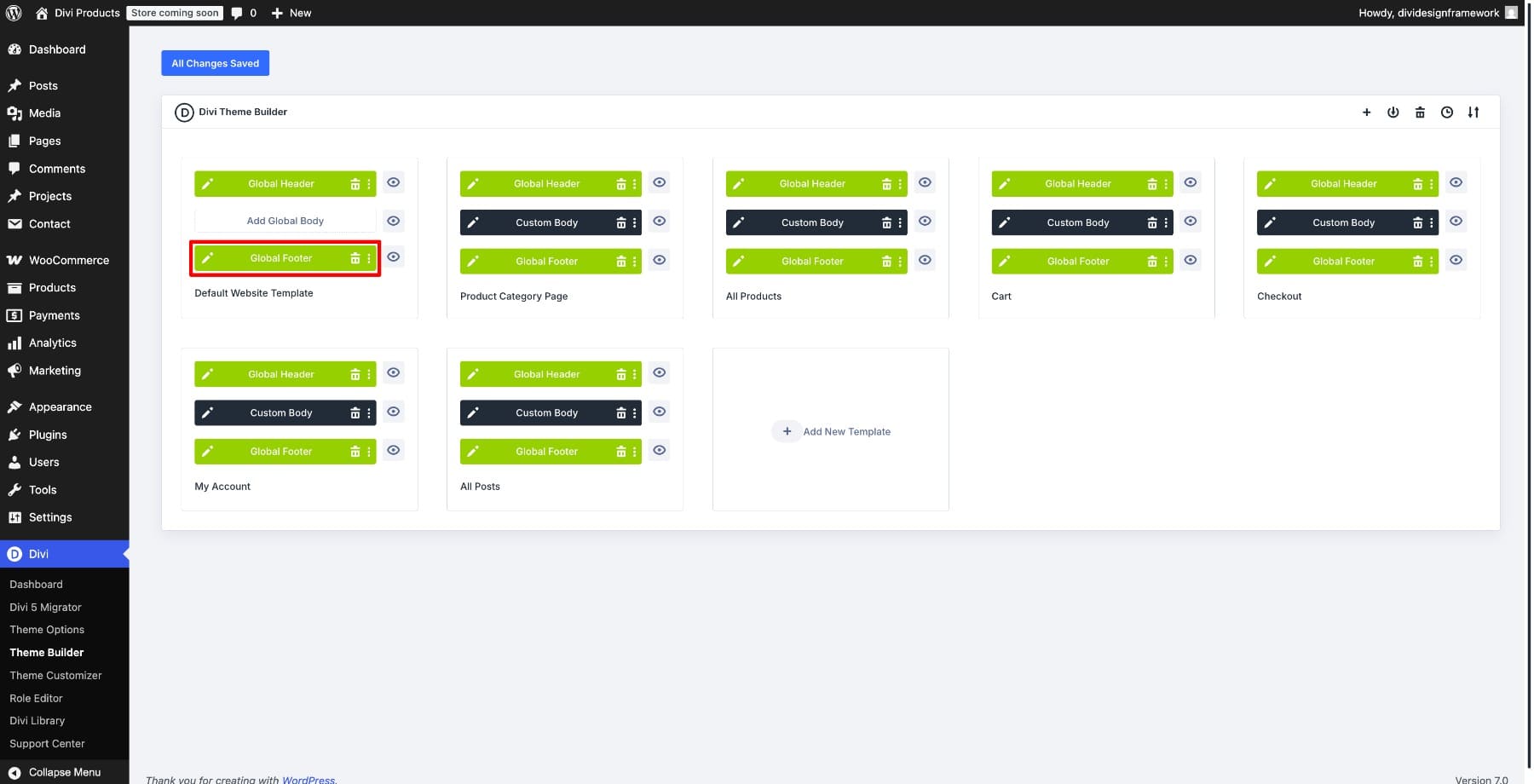Viewport: 1534px width, 784px height.
Task: Click Collapse Menu in the sidebar
Action: [x=65, y=772]
